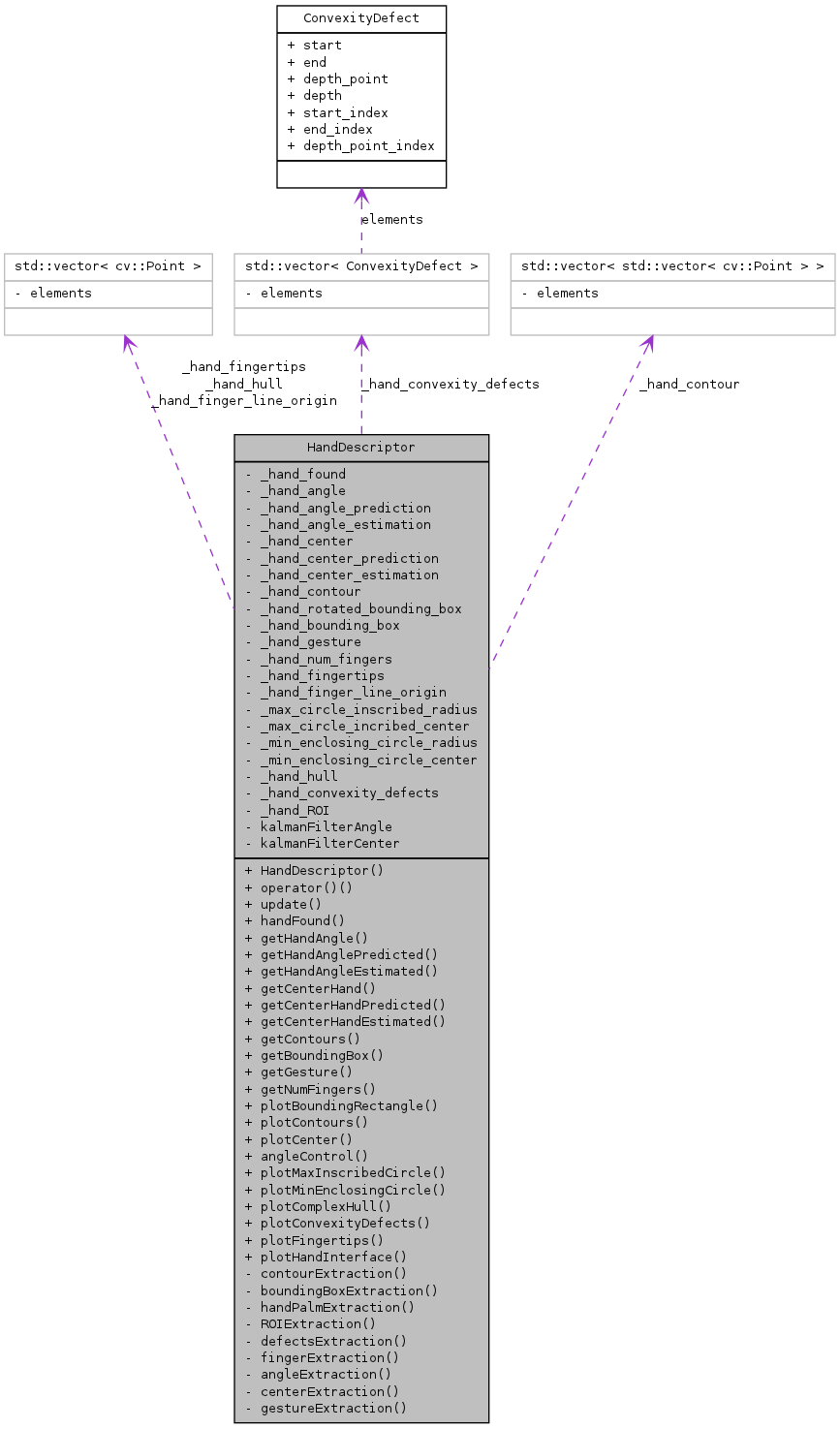
Task: Click the '- gestureExtraction()' private method
Action: (x=327, y=1408)
